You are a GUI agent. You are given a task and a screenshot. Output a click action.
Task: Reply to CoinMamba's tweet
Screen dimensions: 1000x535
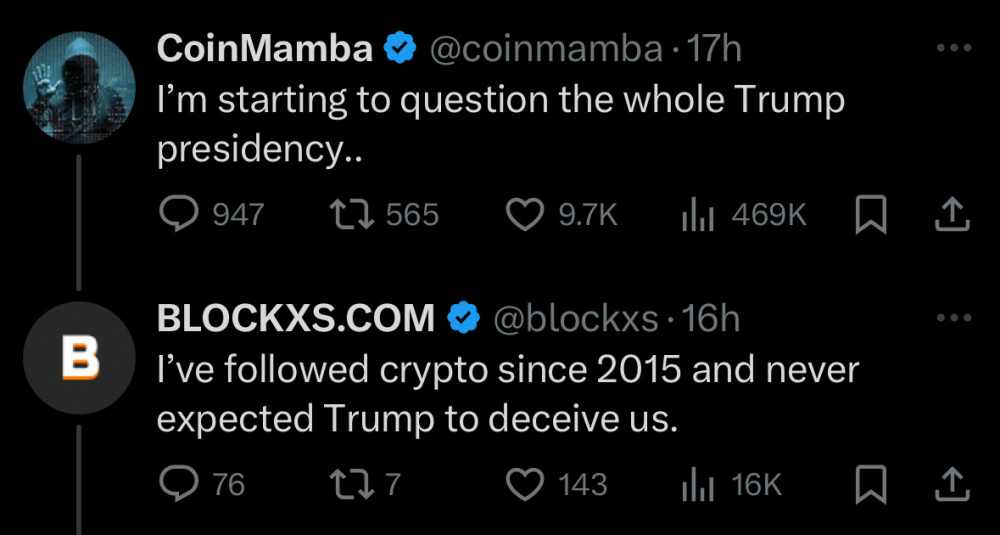(181, 215)
